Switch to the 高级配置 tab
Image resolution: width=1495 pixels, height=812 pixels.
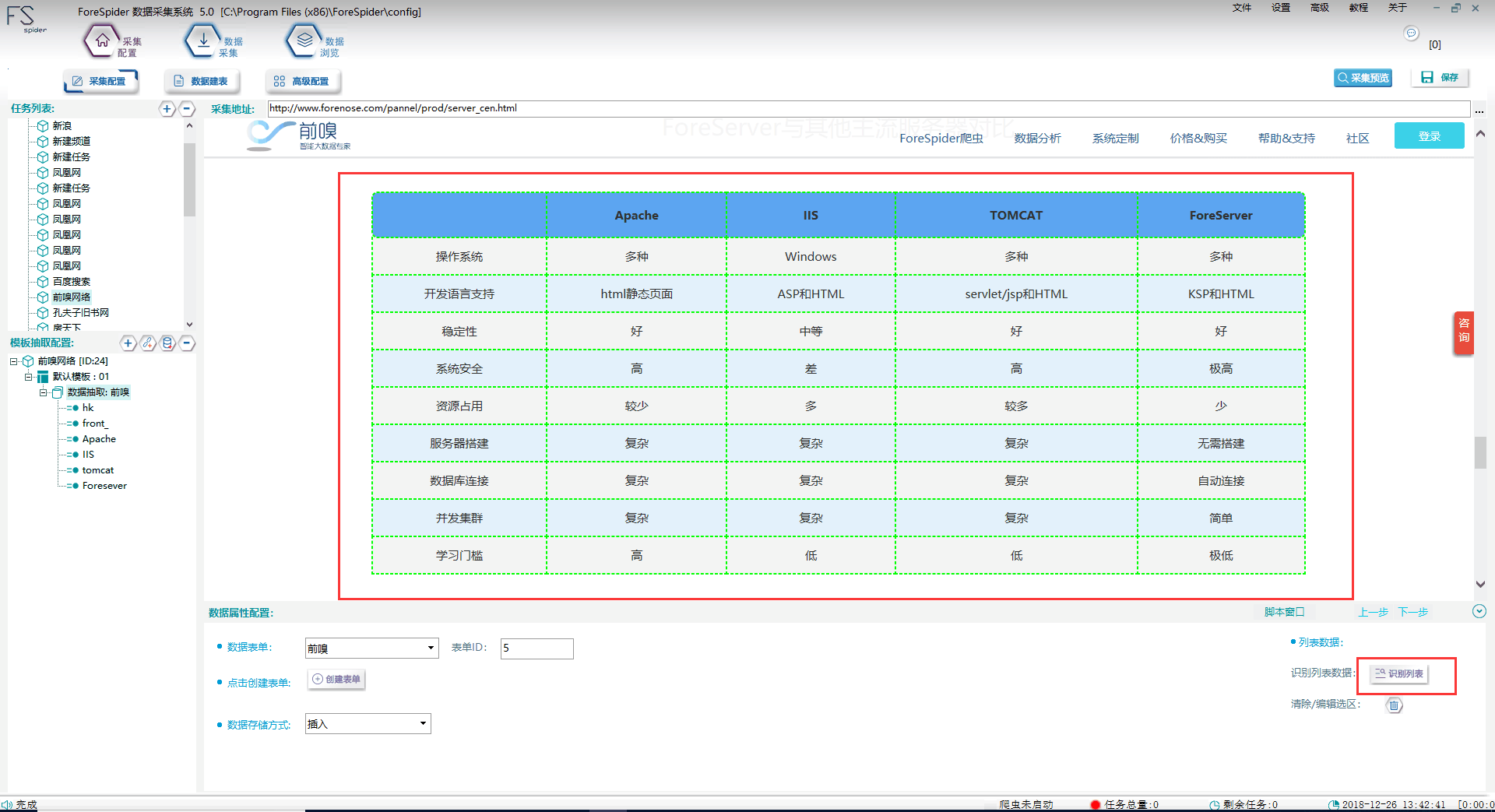[303, 81]
